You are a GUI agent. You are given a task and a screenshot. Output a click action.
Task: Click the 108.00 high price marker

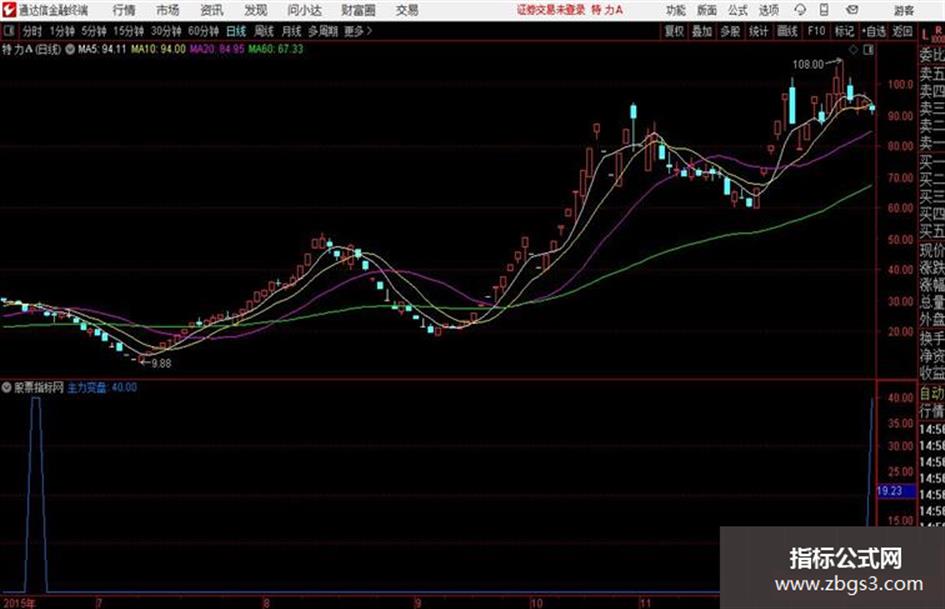tap(808, 65)
